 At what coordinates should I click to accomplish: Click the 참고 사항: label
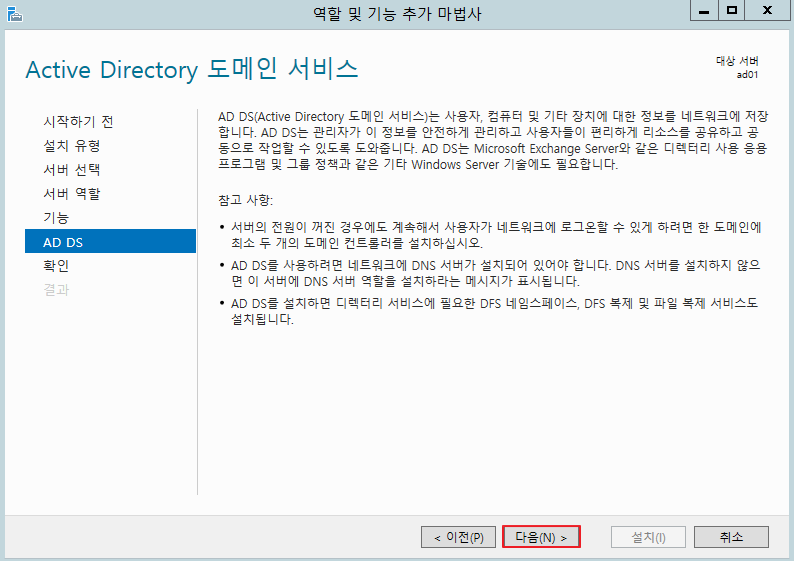click(x=246, y=200)
